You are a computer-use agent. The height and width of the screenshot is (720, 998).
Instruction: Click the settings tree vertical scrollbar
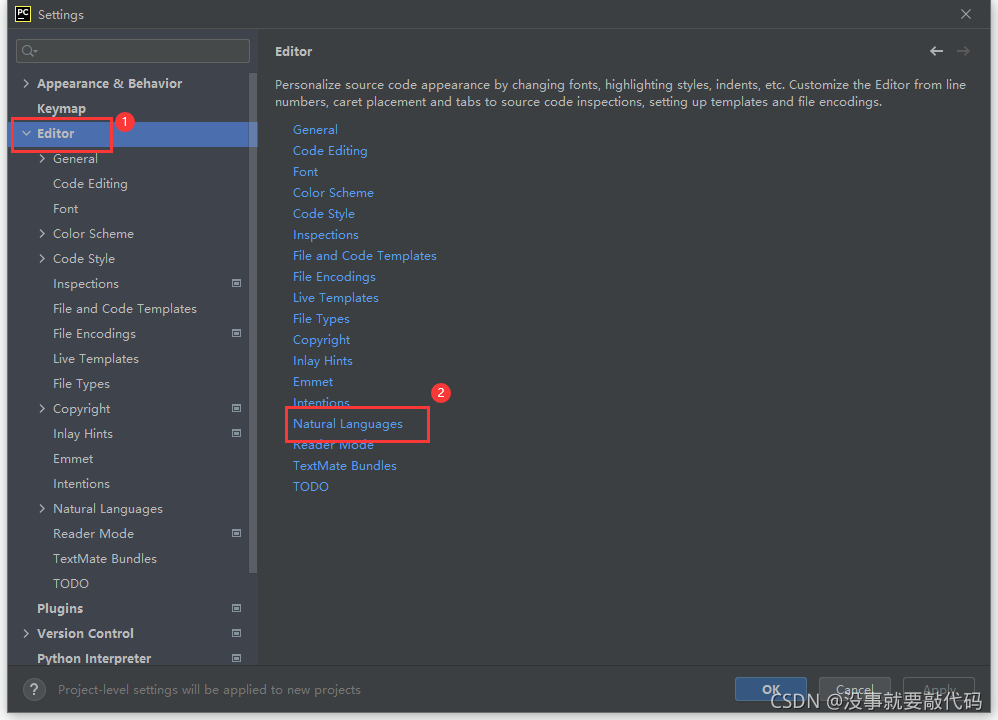pyautogui.click(x=253, y=323)
